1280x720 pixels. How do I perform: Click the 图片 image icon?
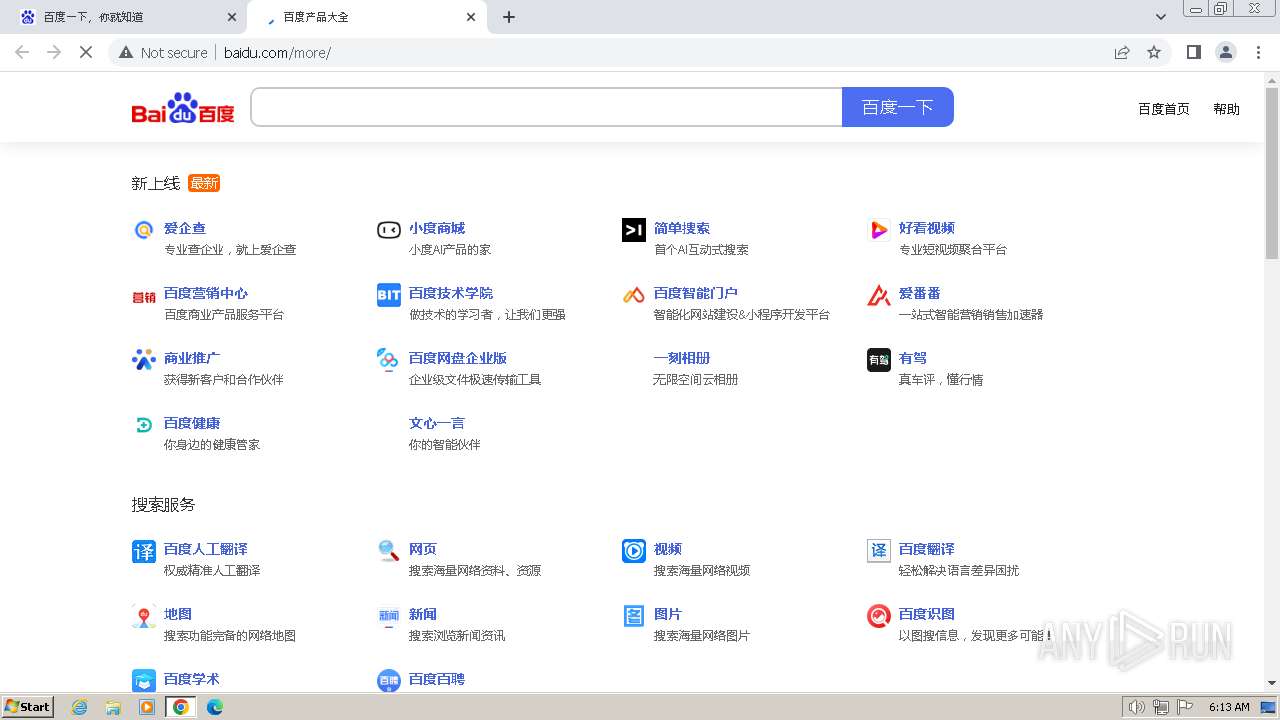pos(634,616)
